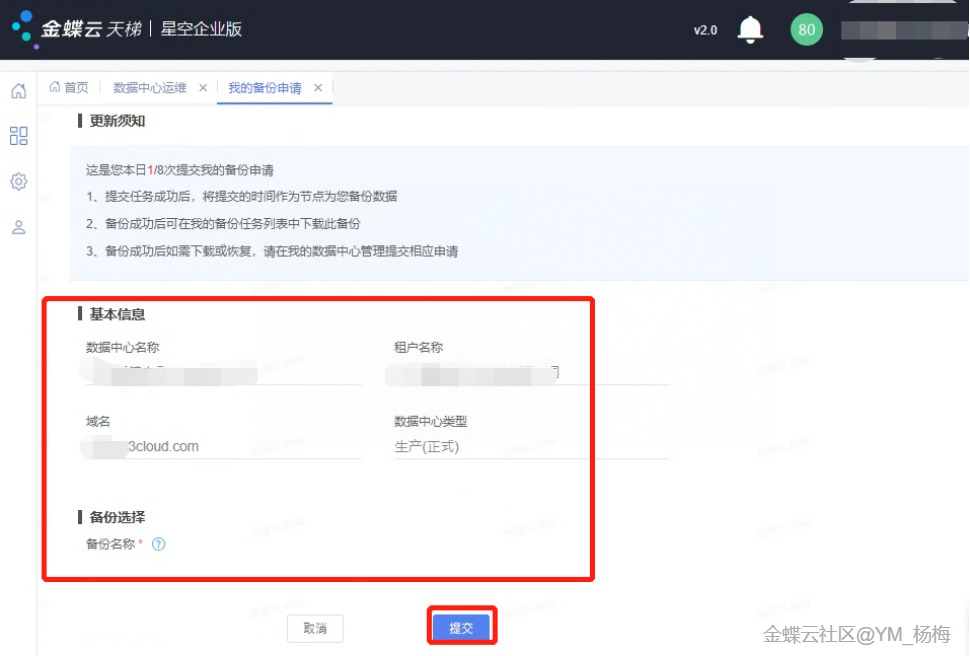
Task: Click the 提交 button
Action: (x=461, y=628)
